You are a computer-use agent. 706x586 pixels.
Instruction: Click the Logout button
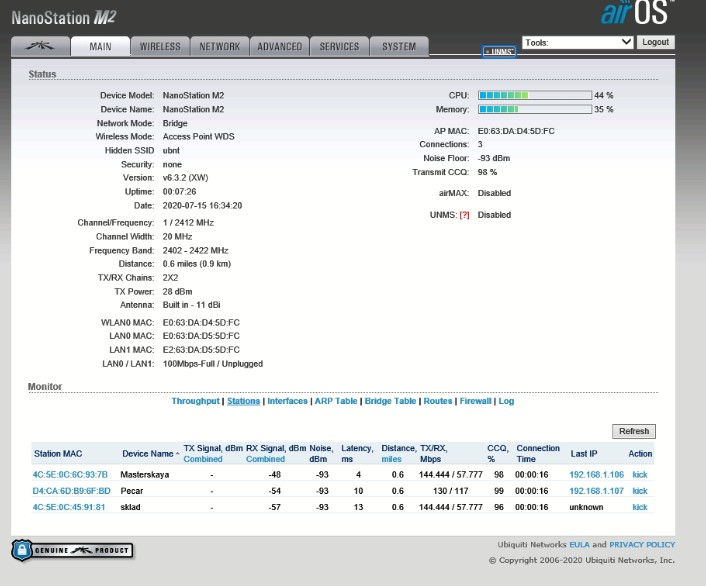coord(656,42)
